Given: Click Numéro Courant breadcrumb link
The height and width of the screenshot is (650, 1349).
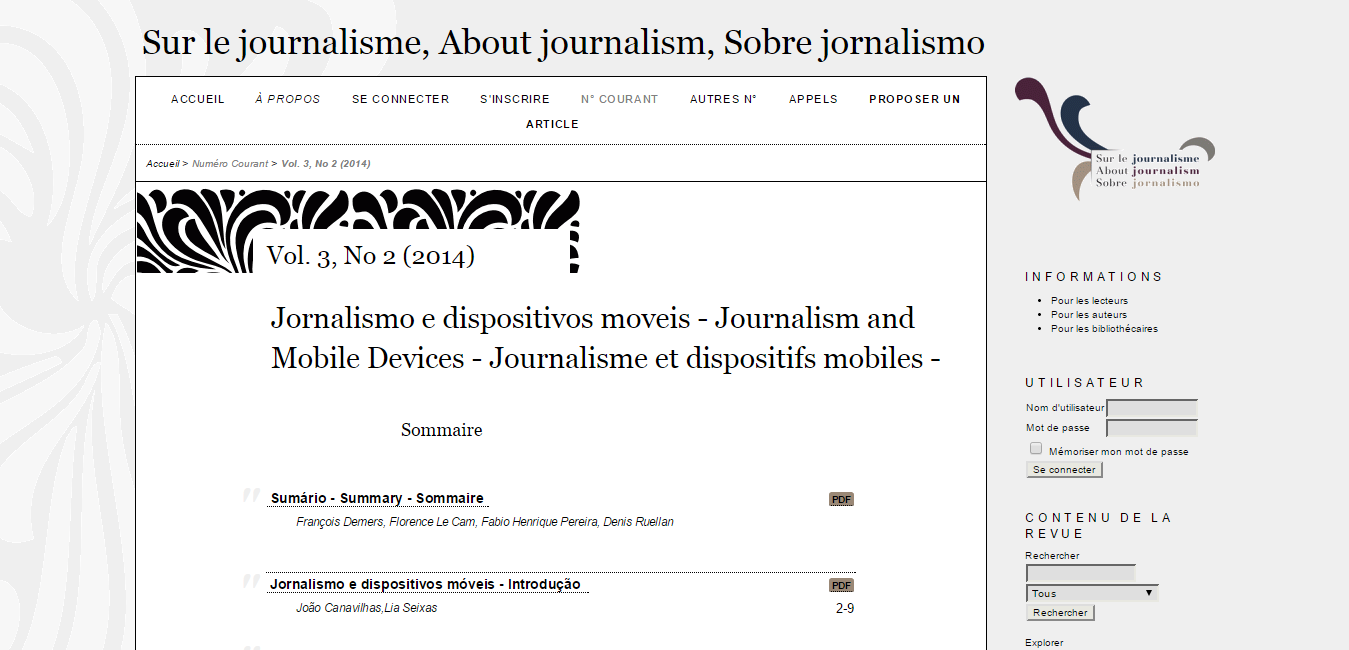Looking at the screenshot, I should 230,163.
